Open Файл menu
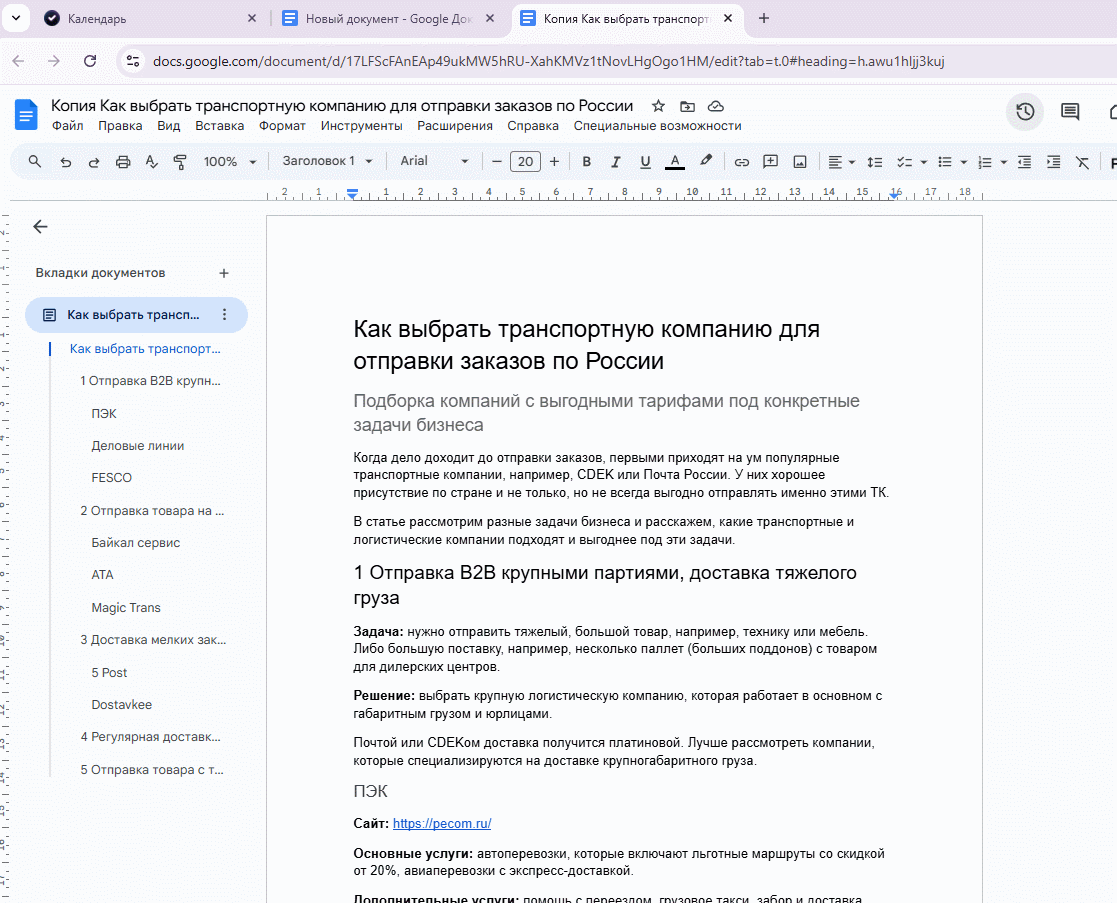 click(x=68, y=126)
